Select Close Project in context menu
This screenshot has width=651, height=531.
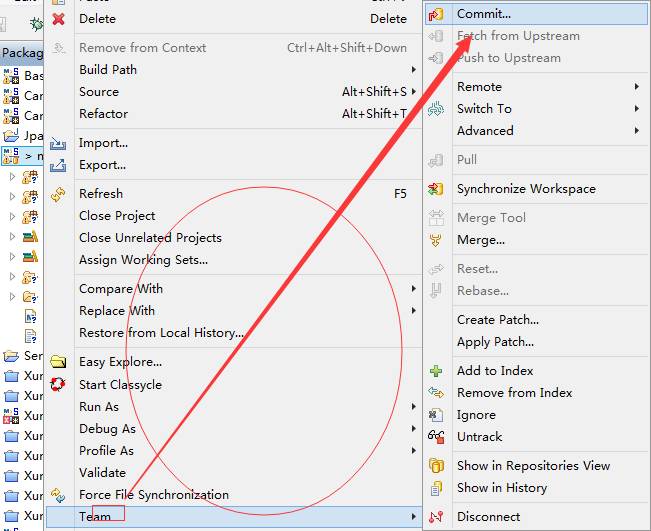[x=233, y=216]
